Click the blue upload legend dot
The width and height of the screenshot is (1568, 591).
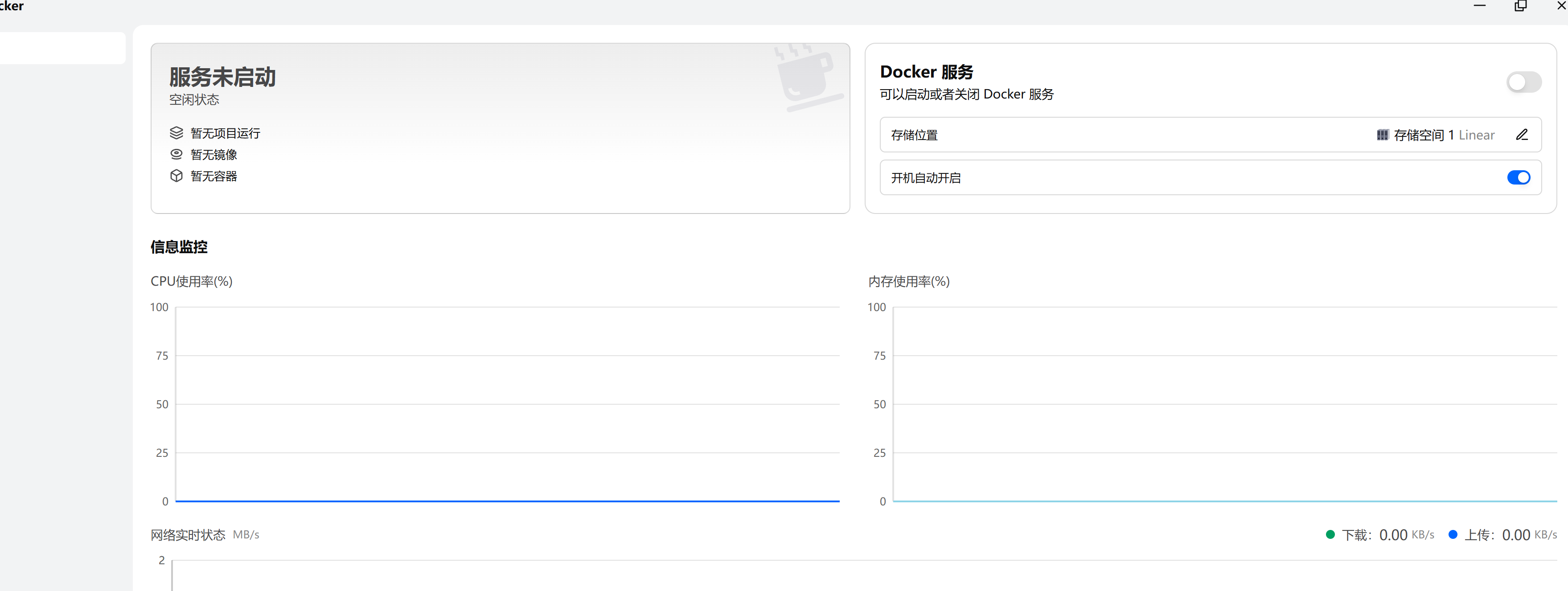click(1453, 534)
